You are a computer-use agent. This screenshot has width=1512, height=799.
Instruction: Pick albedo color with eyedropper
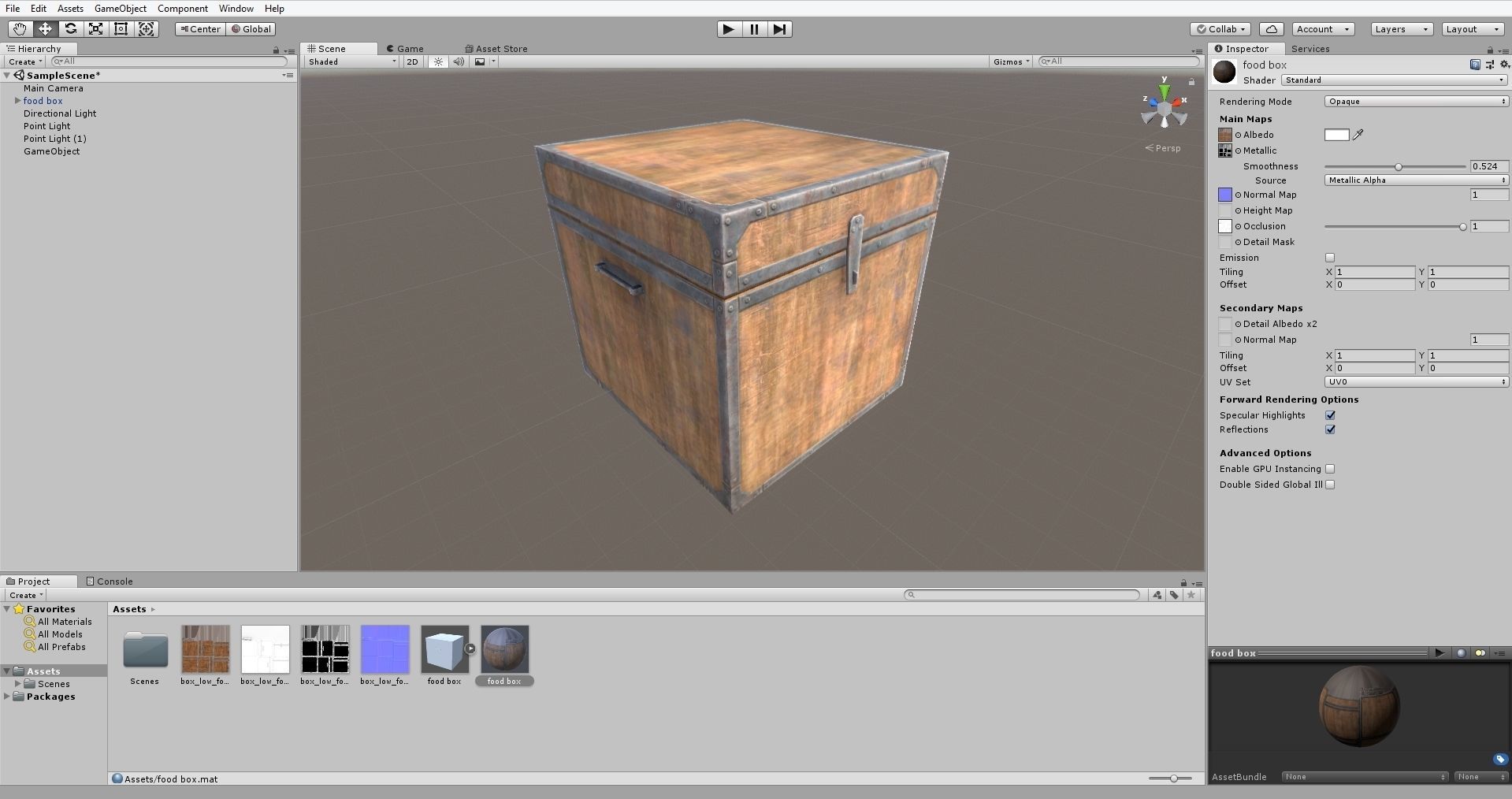pos(1358,135)
